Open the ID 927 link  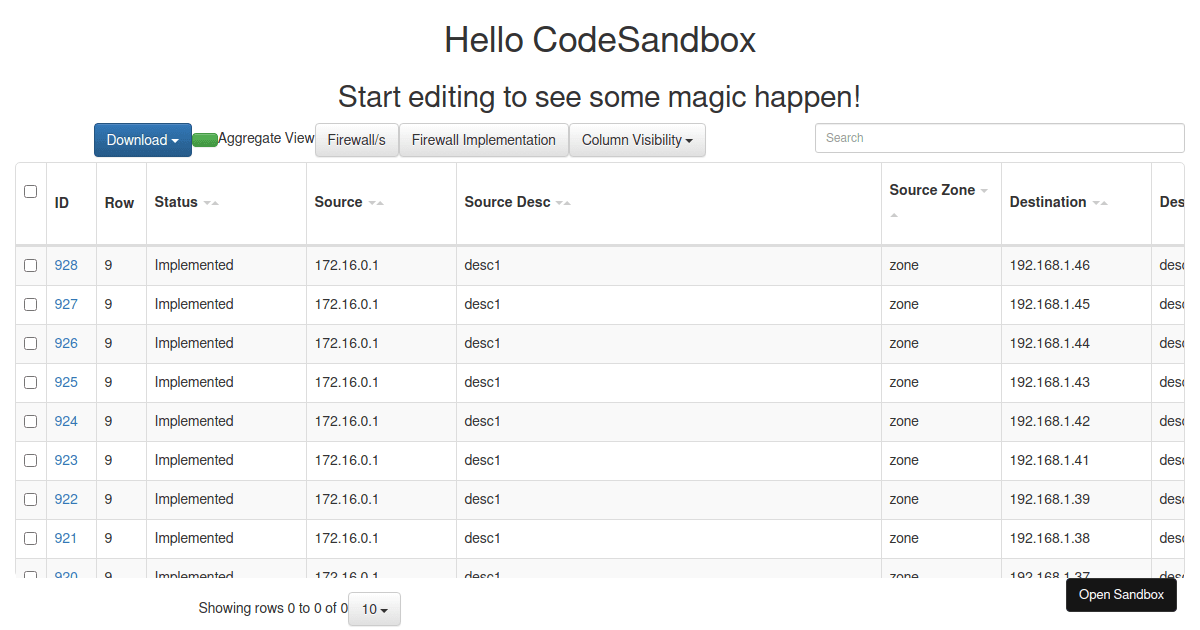66,304
